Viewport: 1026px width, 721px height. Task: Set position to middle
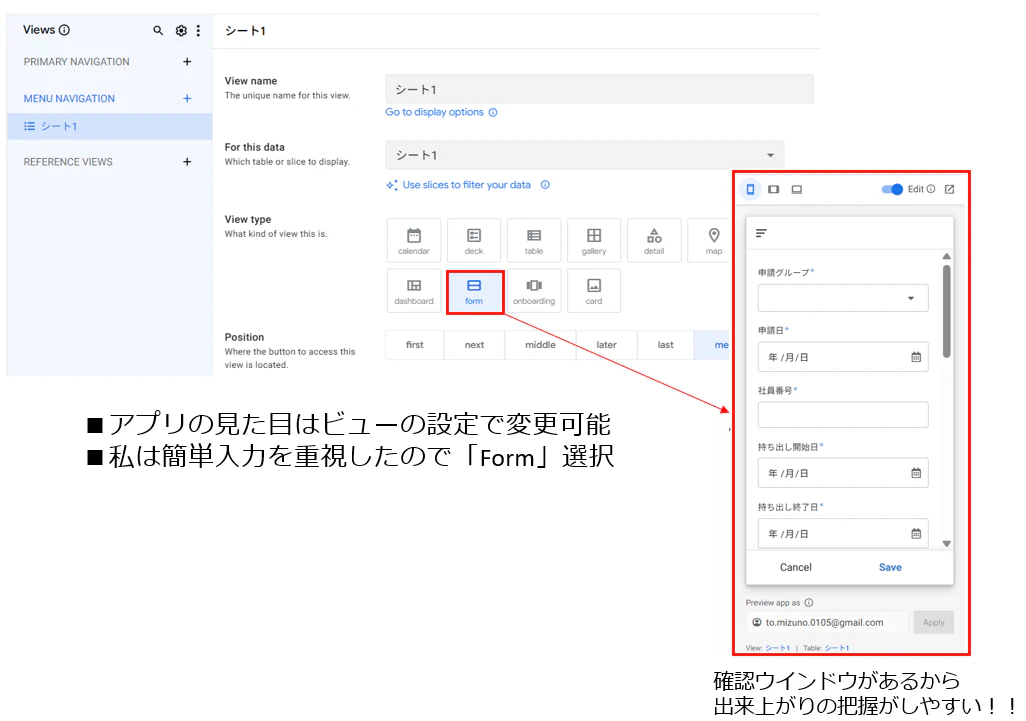click(540, 345)
